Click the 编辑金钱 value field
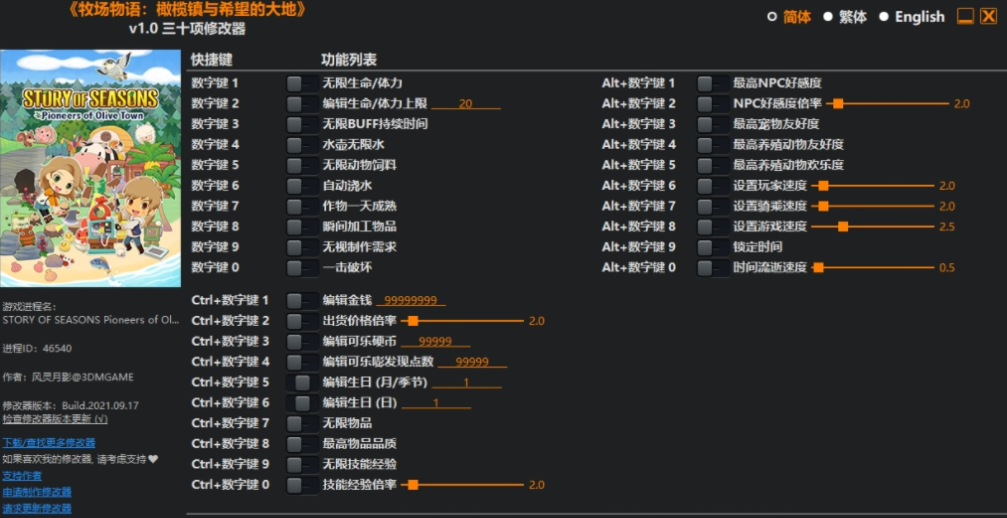 click(412, 300)
